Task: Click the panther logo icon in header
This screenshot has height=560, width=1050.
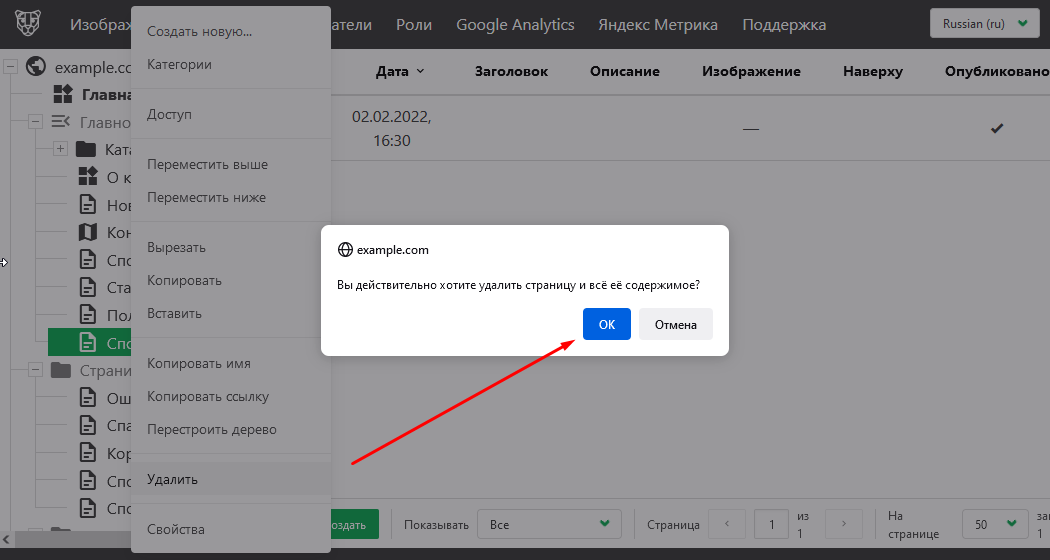Action: point(28,24)
